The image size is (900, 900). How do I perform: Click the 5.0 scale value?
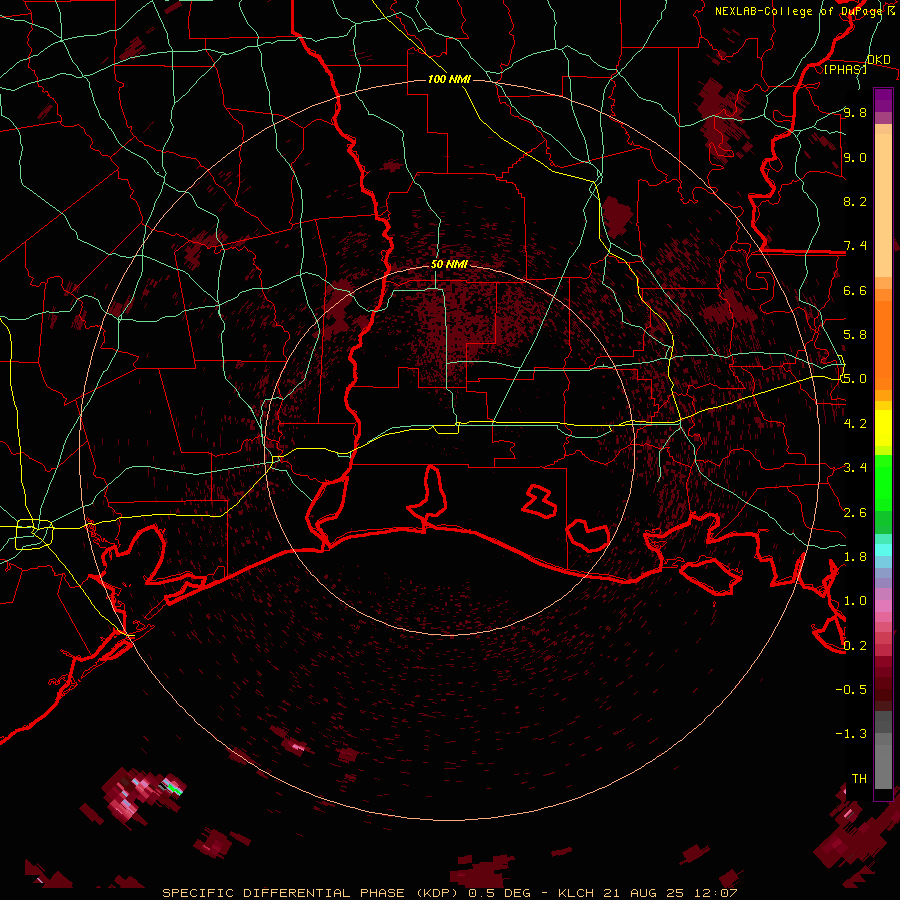coord(855,379)
